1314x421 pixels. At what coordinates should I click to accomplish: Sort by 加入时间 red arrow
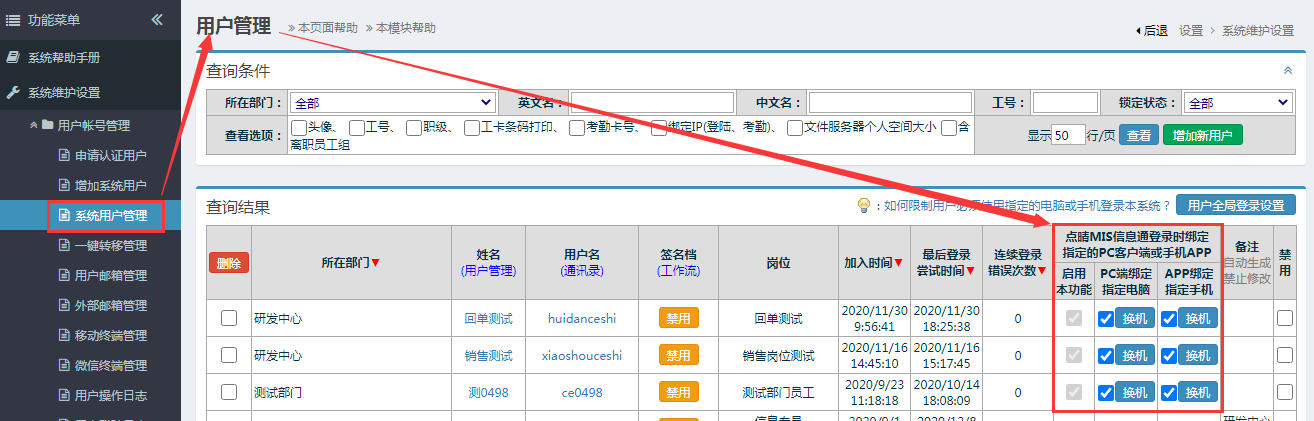point(898,263)
